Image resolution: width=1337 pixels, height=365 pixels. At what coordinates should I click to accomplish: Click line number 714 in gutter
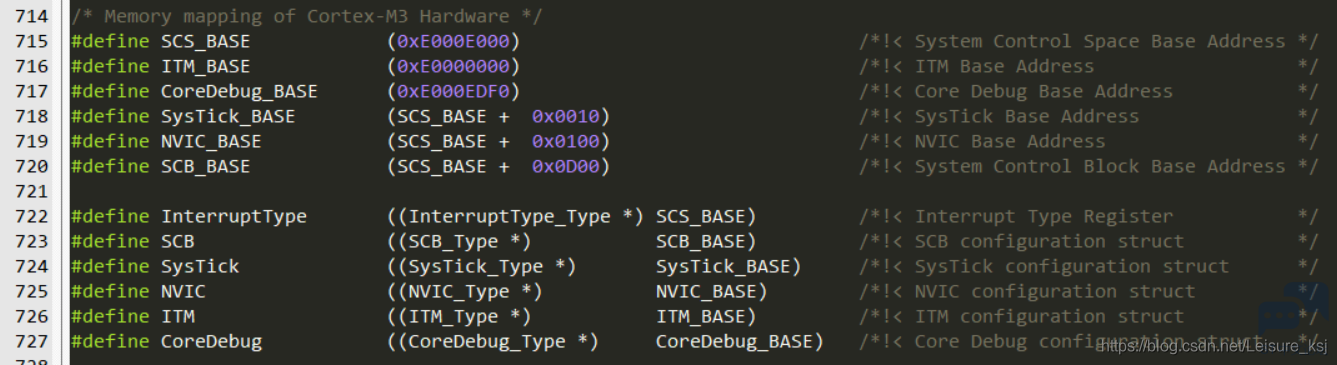[x=32, y=16]
